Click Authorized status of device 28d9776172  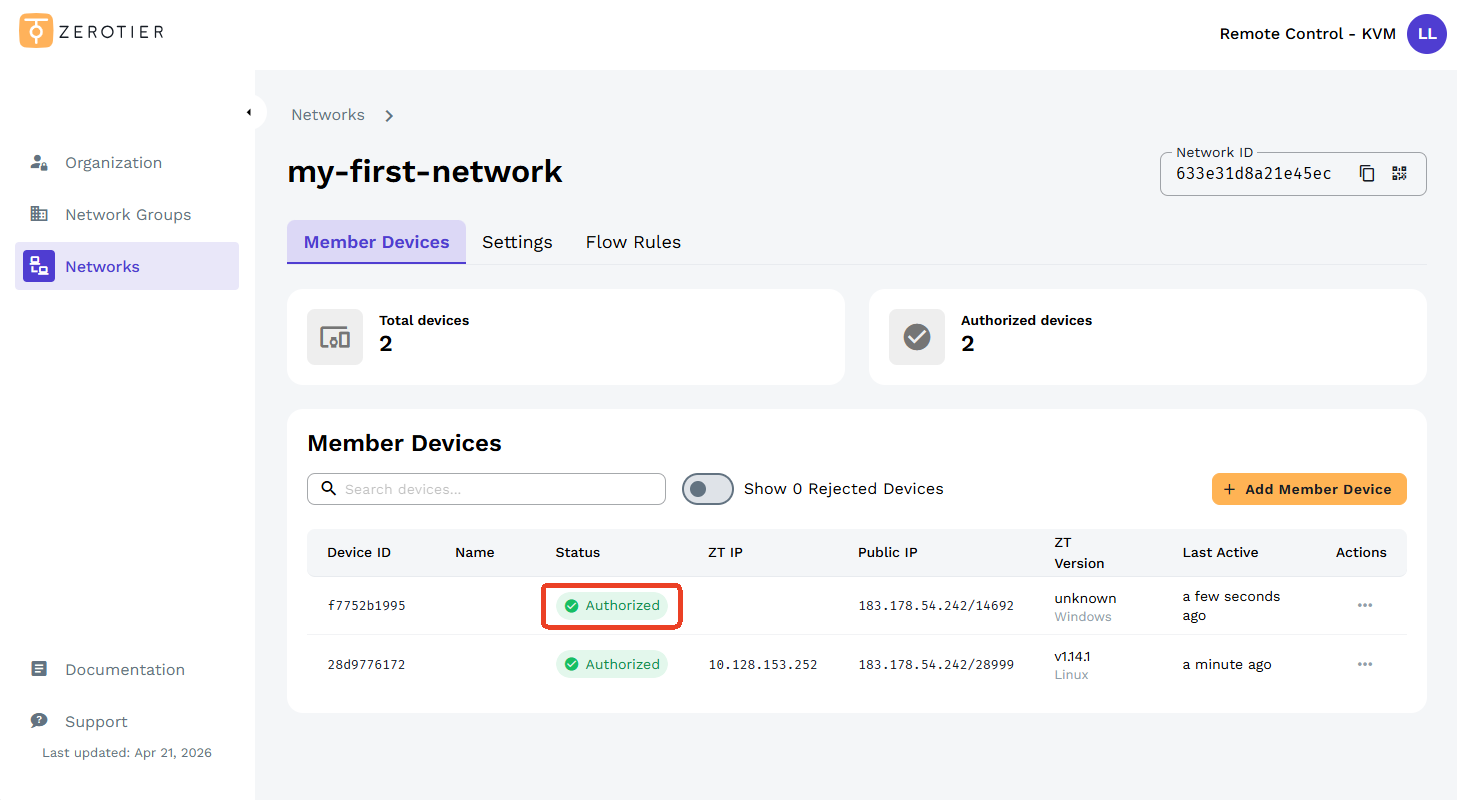click(612, 665)
